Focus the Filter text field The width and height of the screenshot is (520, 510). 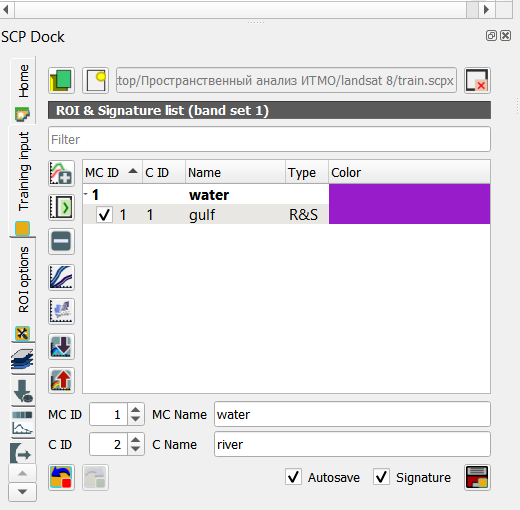(269, 139)
